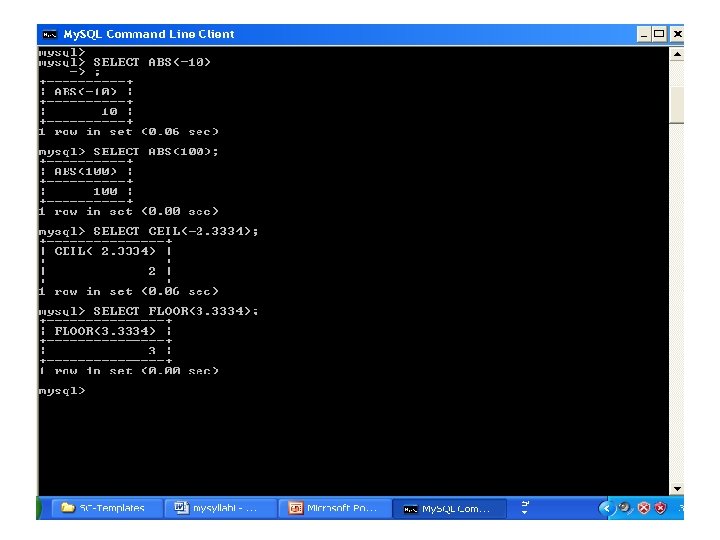Click the ABS(-10) column header
Viewport: 720px width, 540px height.
(86, 91)
